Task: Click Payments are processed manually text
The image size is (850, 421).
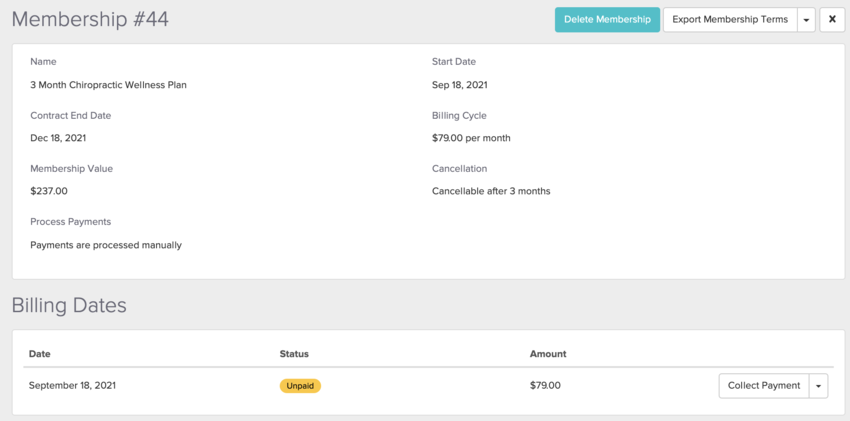Action: pyautogui.click(x=106, y=245)
